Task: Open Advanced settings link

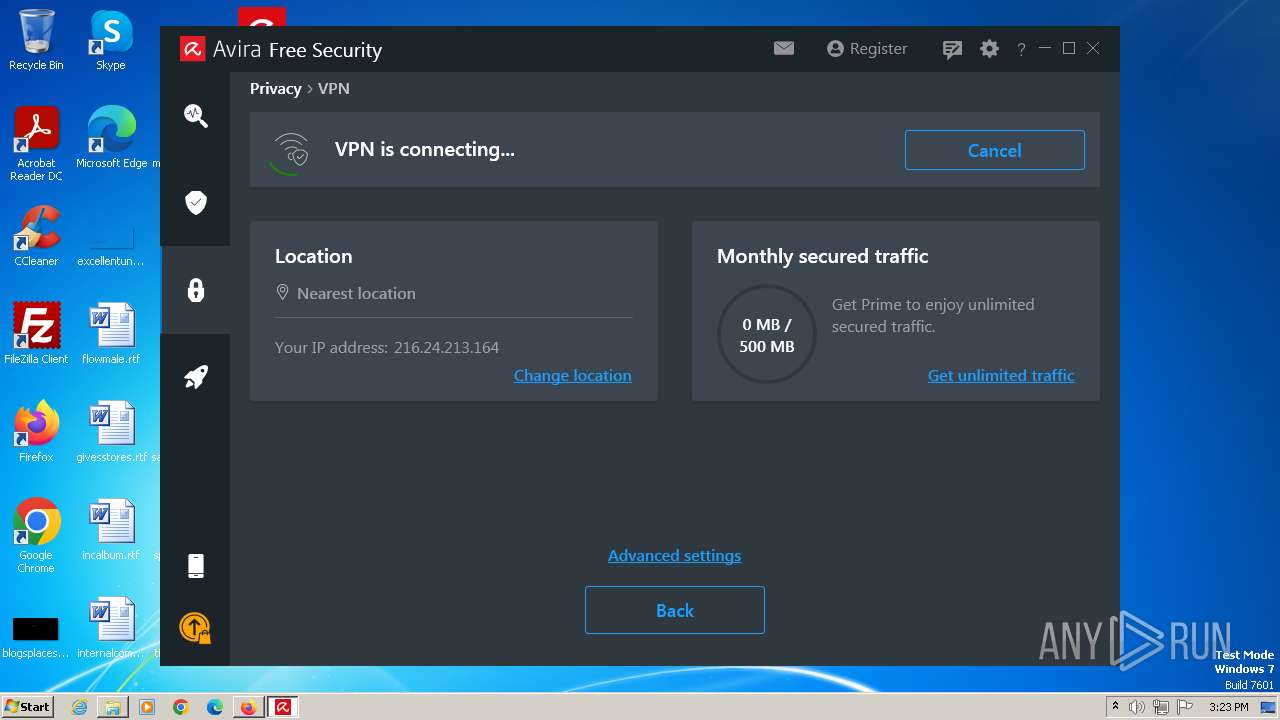Action: pyautogui.click(x=674, y=556)
